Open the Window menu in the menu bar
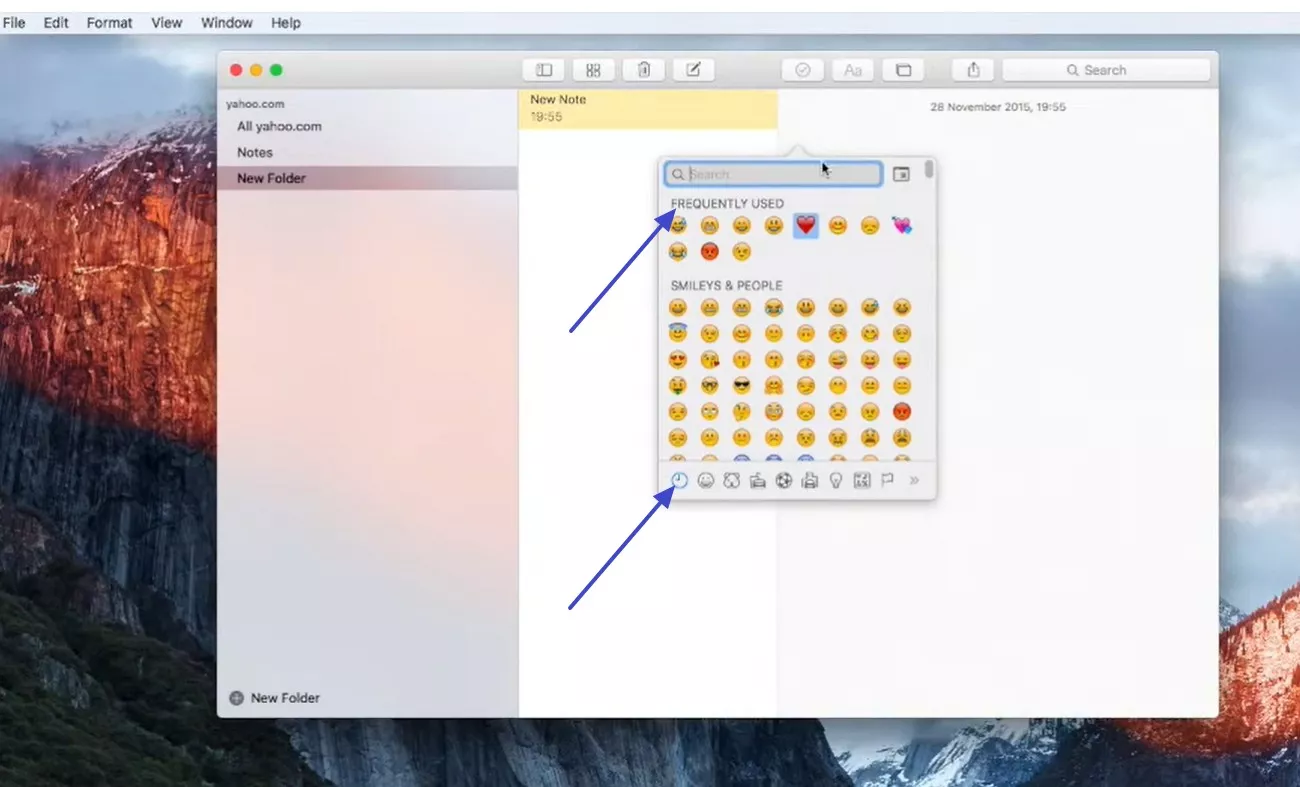Screen dimensions: 1300x787 click(x=226, y=22)
